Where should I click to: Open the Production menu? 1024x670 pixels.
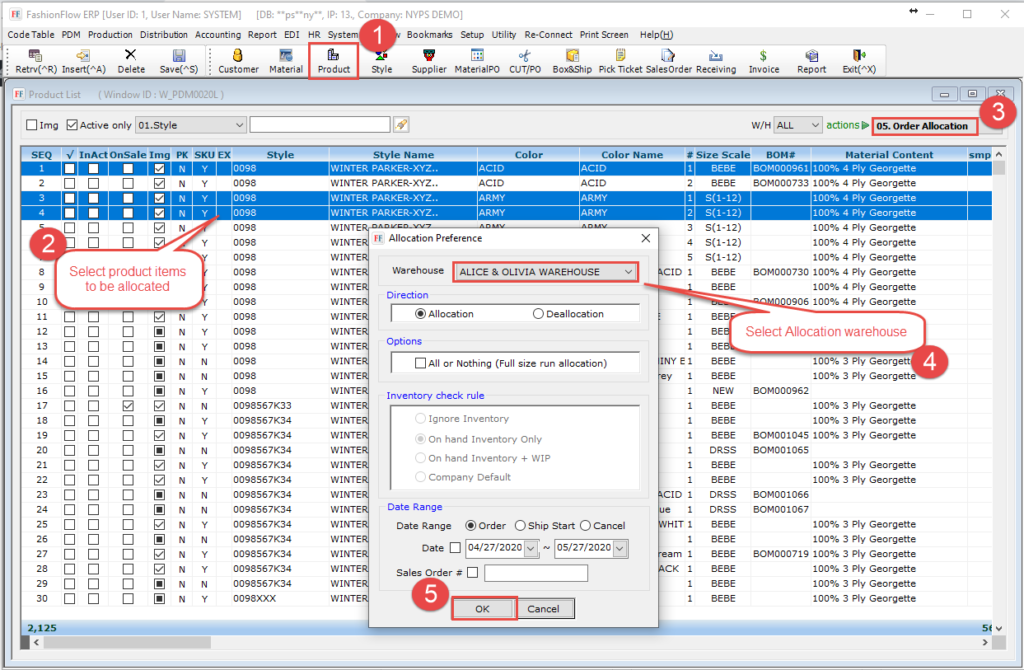(x=110, y=34)
